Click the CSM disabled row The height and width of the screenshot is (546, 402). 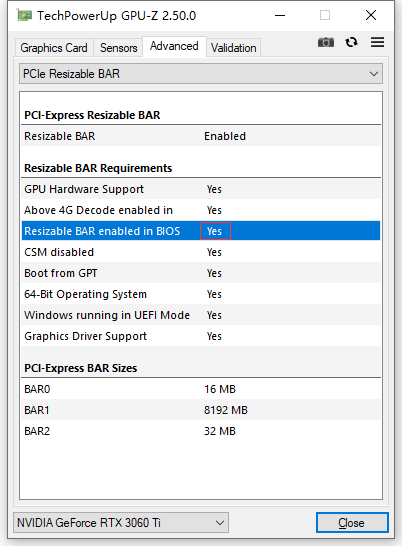[x=201, y=252]
